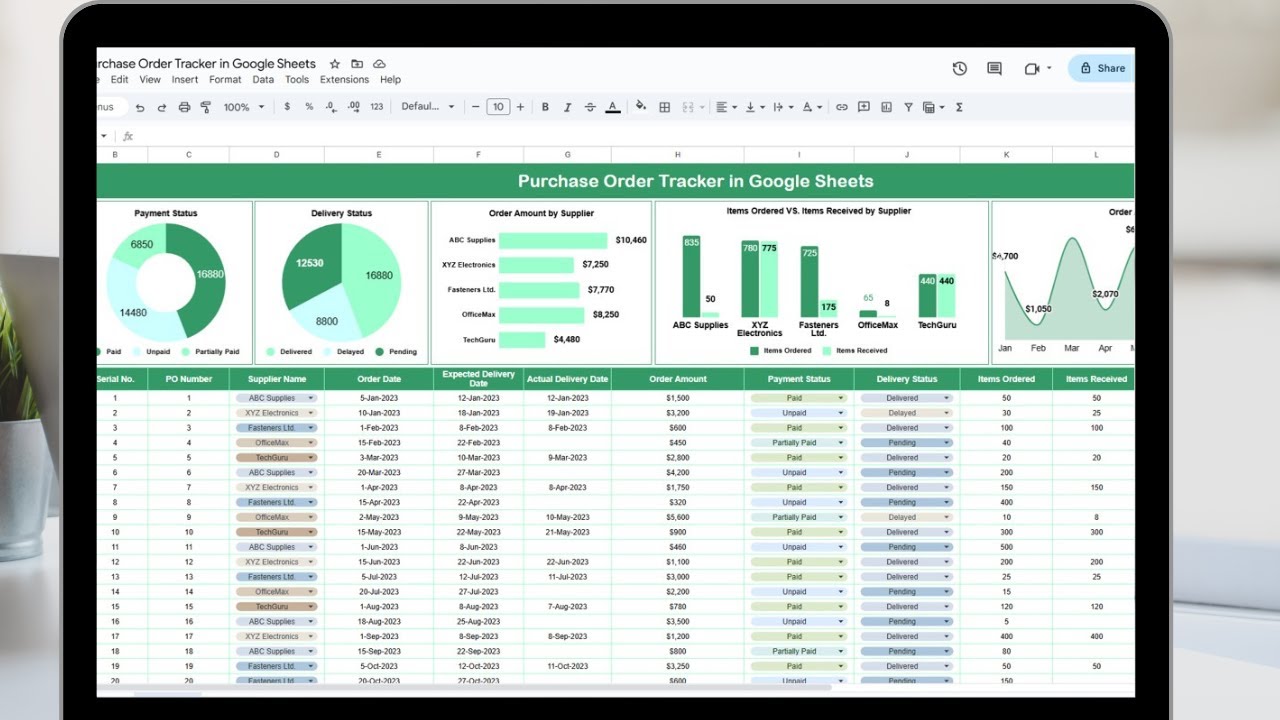Increase decimal places
1280x720 pixels.
[x=353, y=107]
